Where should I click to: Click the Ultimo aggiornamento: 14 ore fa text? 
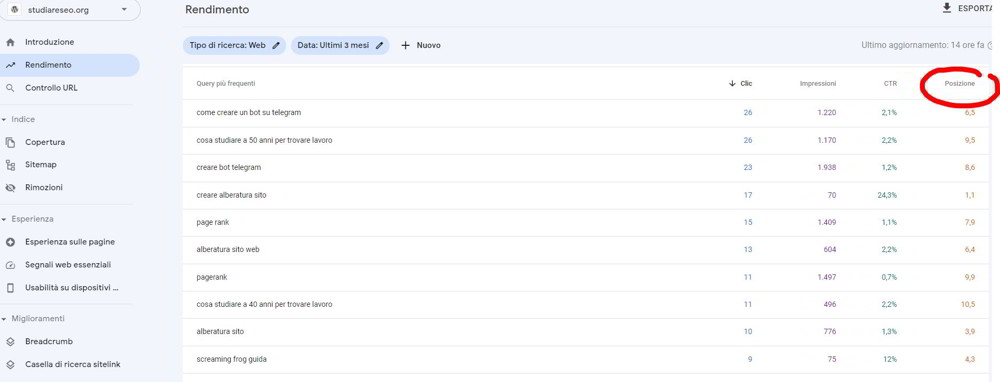tap(923, 45)
